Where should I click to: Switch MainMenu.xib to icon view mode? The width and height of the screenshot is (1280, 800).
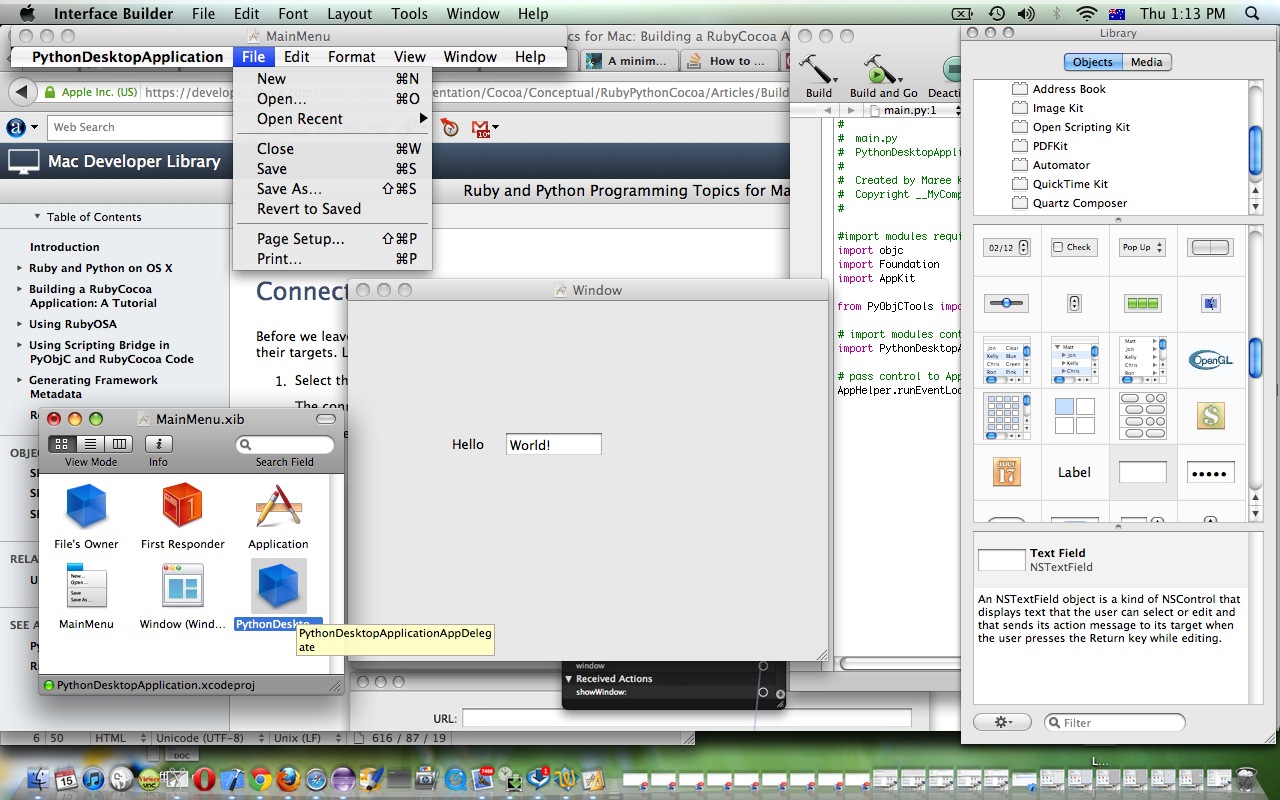62,444
